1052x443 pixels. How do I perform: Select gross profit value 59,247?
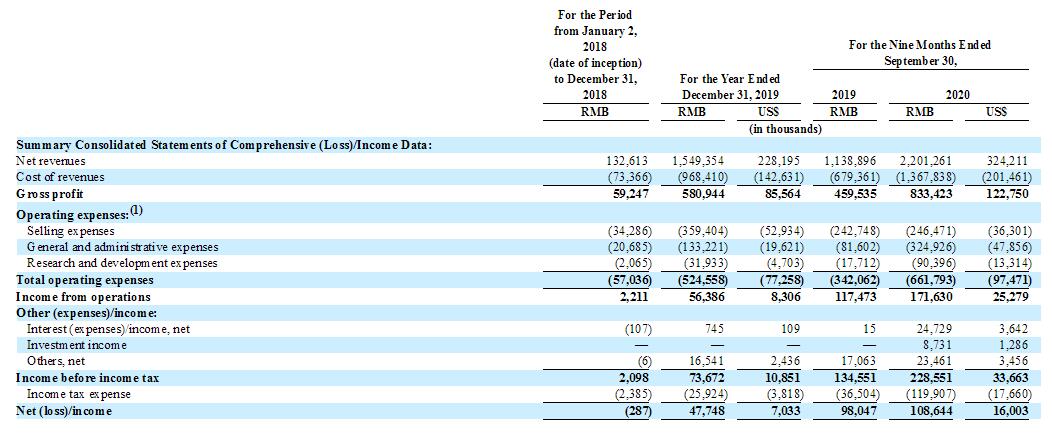[630, 193]
